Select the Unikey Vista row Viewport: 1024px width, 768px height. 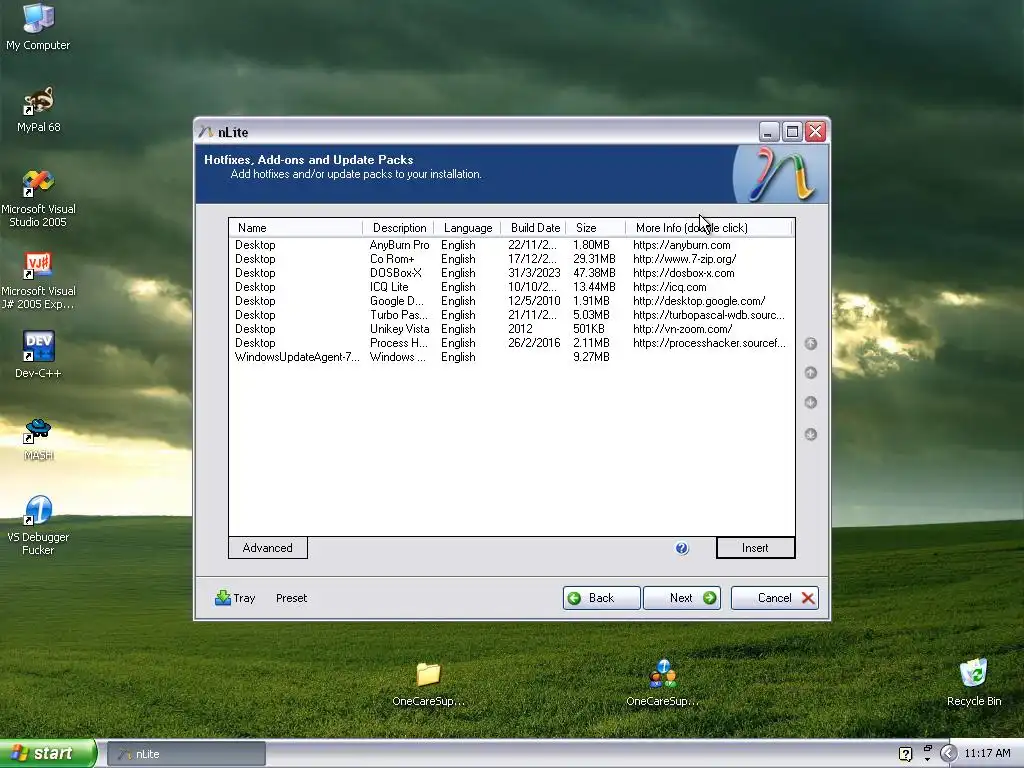pos(511,329)
